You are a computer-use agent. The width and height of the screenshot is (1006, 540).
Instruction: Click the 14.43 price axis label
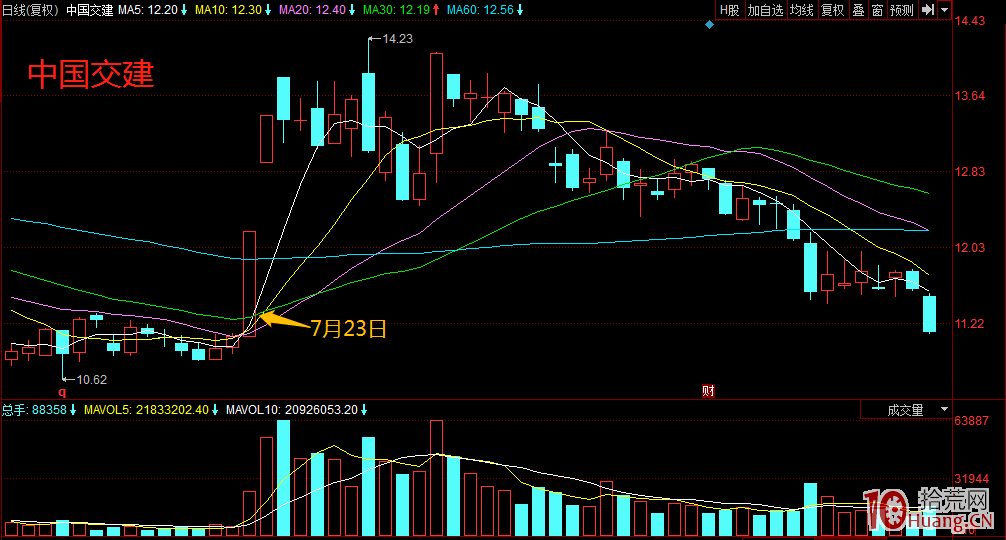pyautogui.click(x=969, y=21)
